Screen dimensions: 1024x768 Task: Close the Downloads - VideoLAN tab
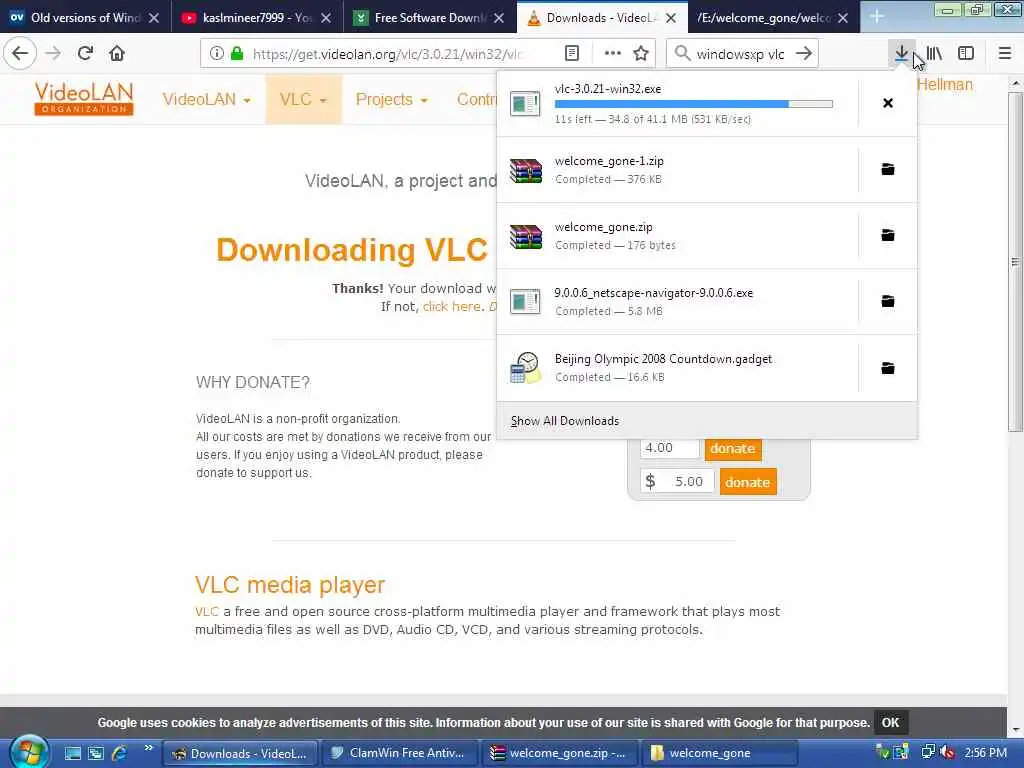coord(671,18)
